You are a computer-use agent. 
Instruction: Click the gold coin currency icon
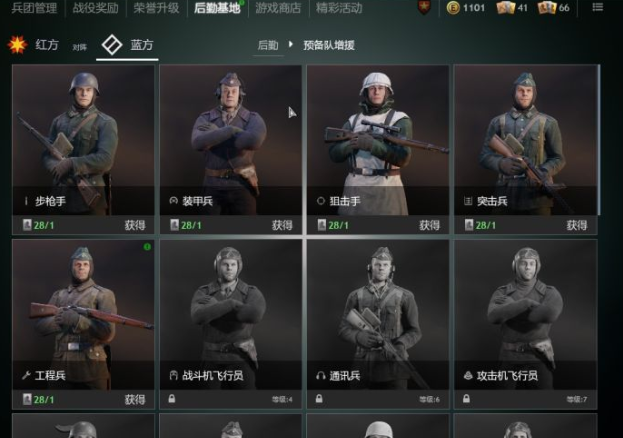453,8
